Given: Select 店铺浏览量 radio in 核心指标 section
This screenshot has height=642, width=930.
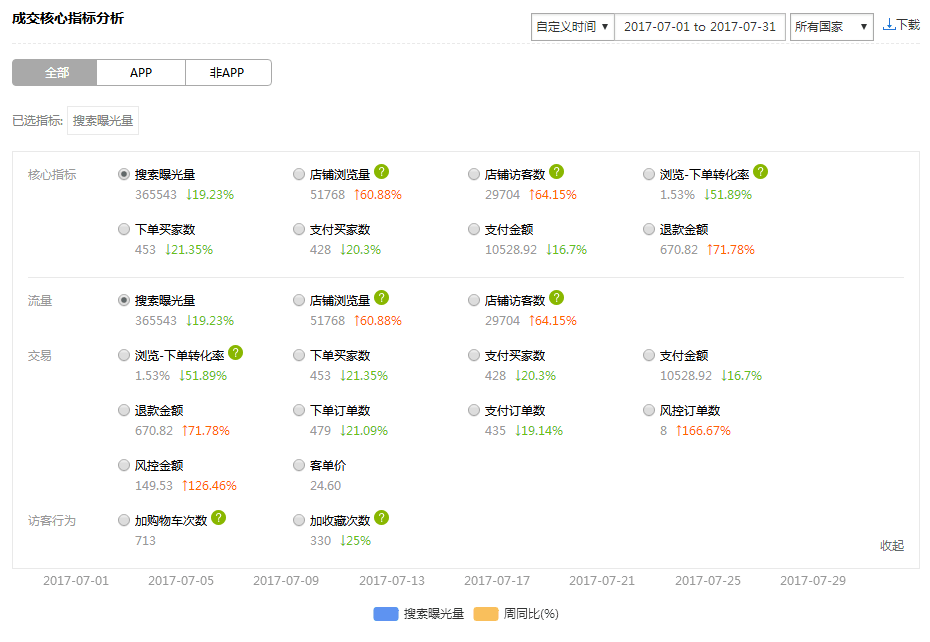Looking at the screenshot, I should (x=299, y=174).
